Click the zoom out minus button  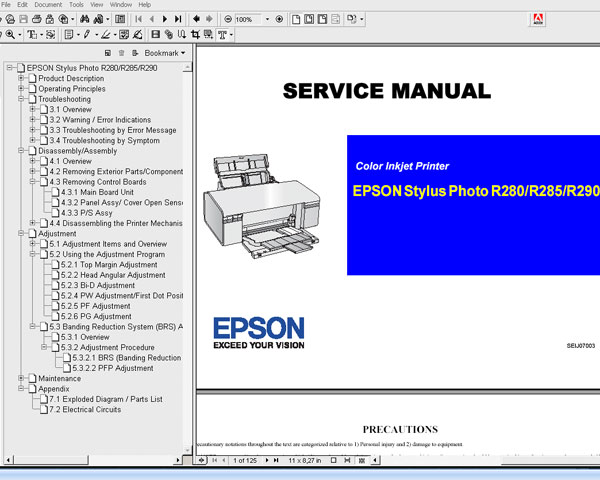(228, 19)
